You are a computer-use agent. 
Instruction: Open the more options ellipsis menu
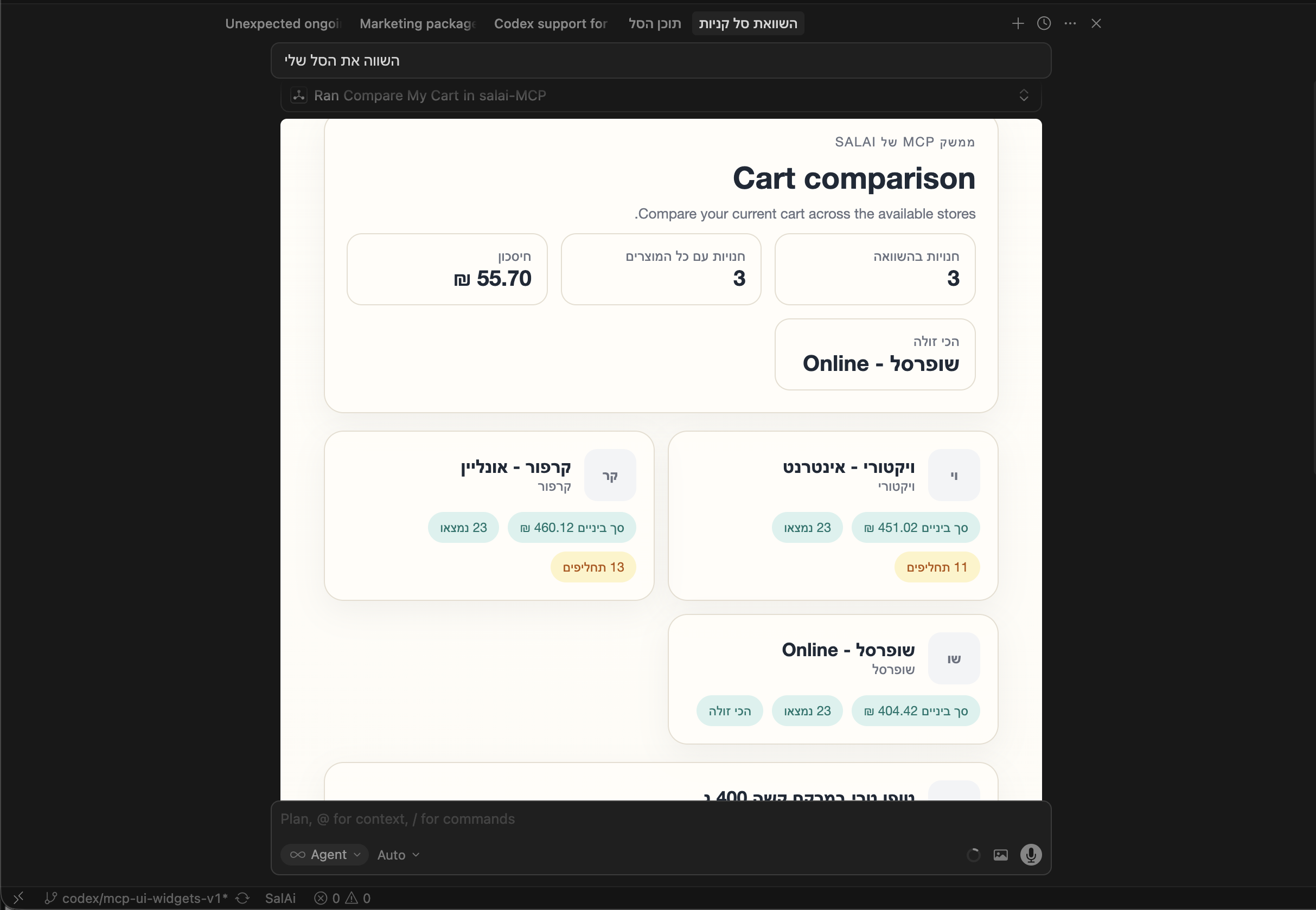(x=1070, y=23)
